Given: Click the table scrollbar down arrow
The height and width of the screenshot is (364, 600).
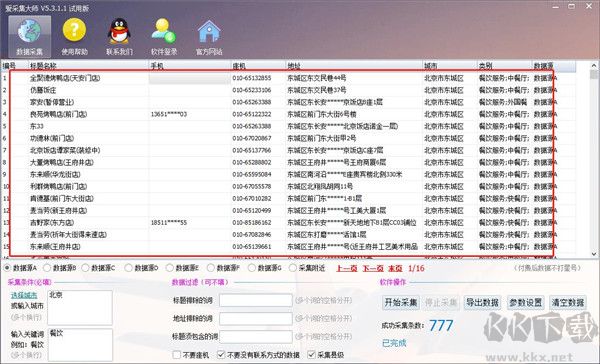Looking at the screenshot, I should pyautogui.click(x=594, y=253).
